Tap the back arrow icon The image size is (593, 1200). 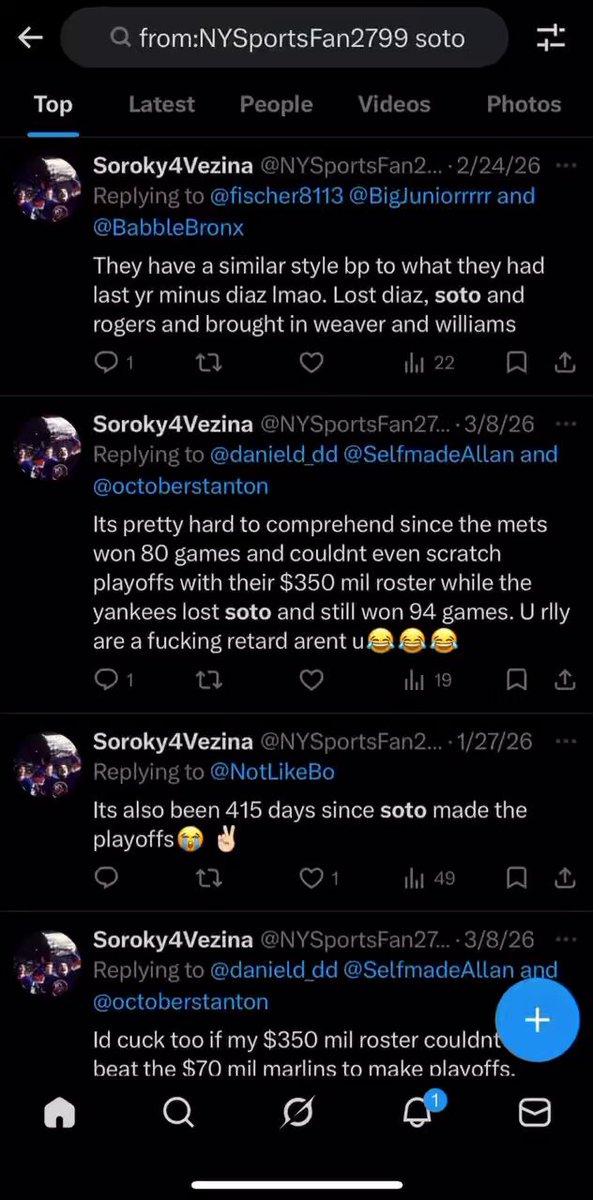pyautogui.click(x=30, y=38)
